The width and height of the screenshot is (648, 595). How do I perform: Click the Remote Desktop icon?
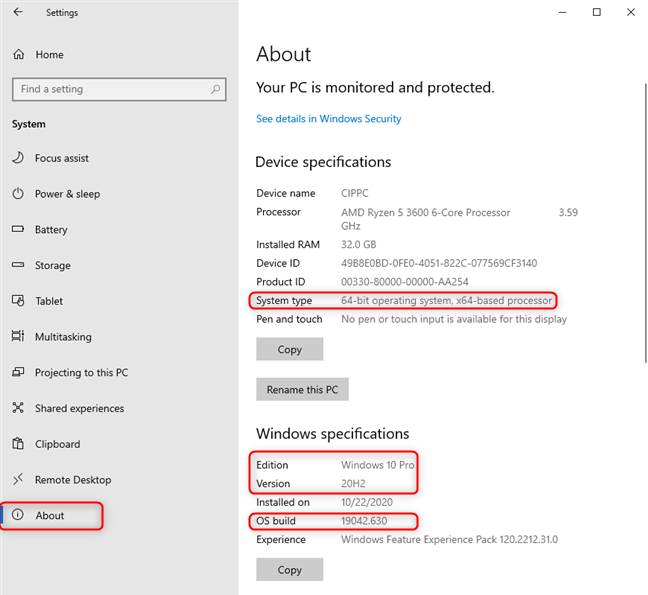click(x=18, y=479)
